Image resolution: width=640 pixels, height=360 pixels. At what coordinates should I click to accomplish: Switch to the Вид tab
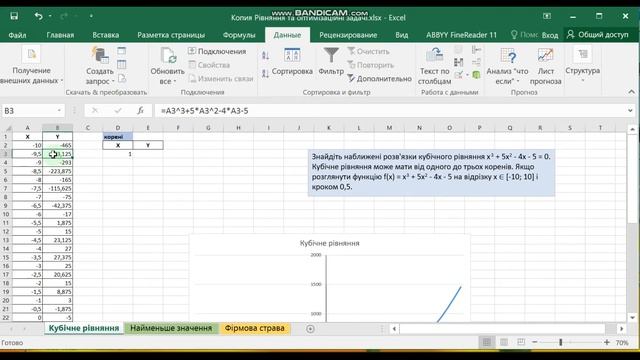click(x=402, y=35)
